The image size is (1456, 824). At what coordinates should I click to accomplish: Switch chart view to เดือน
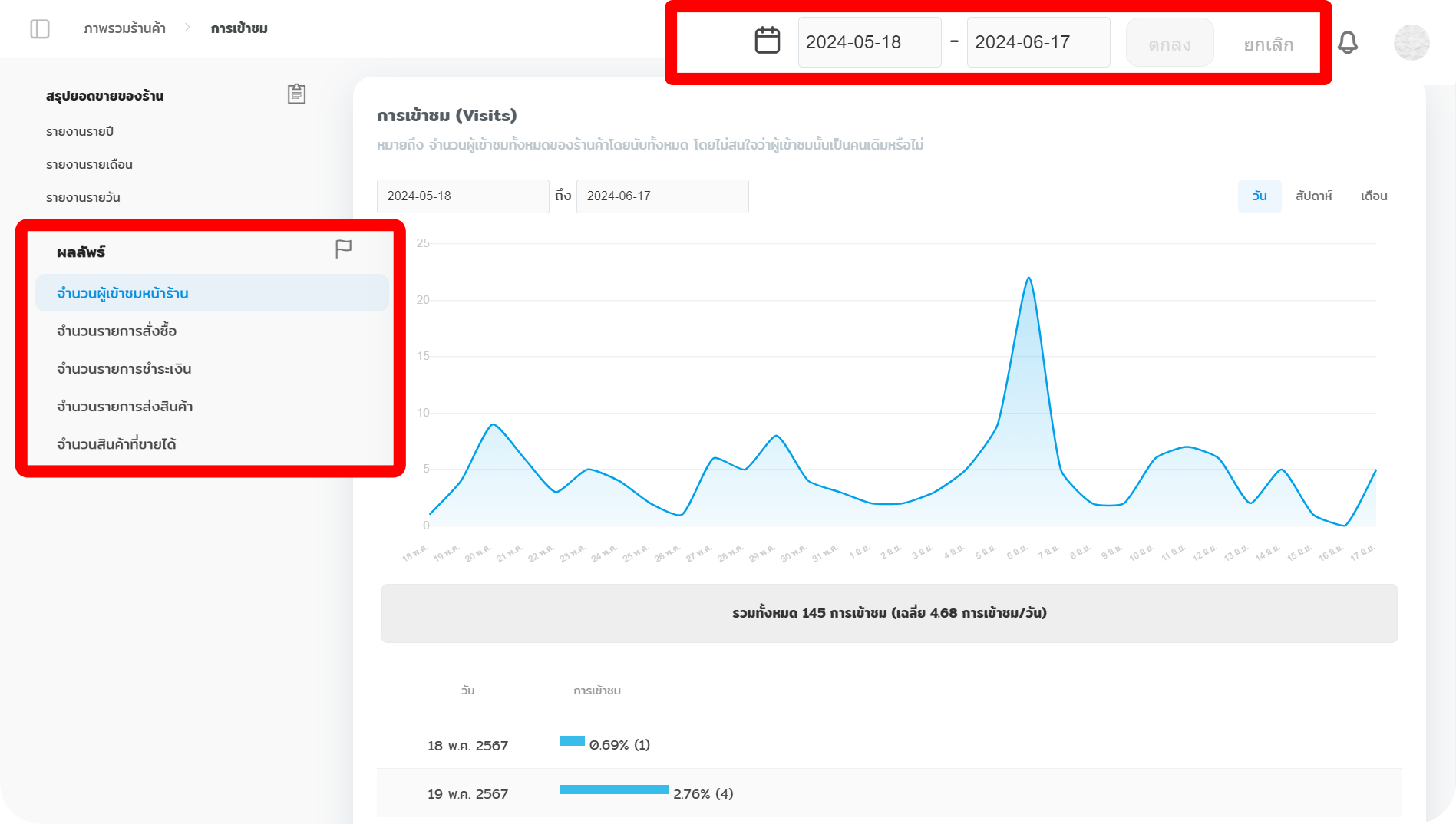click(1374, 196)
